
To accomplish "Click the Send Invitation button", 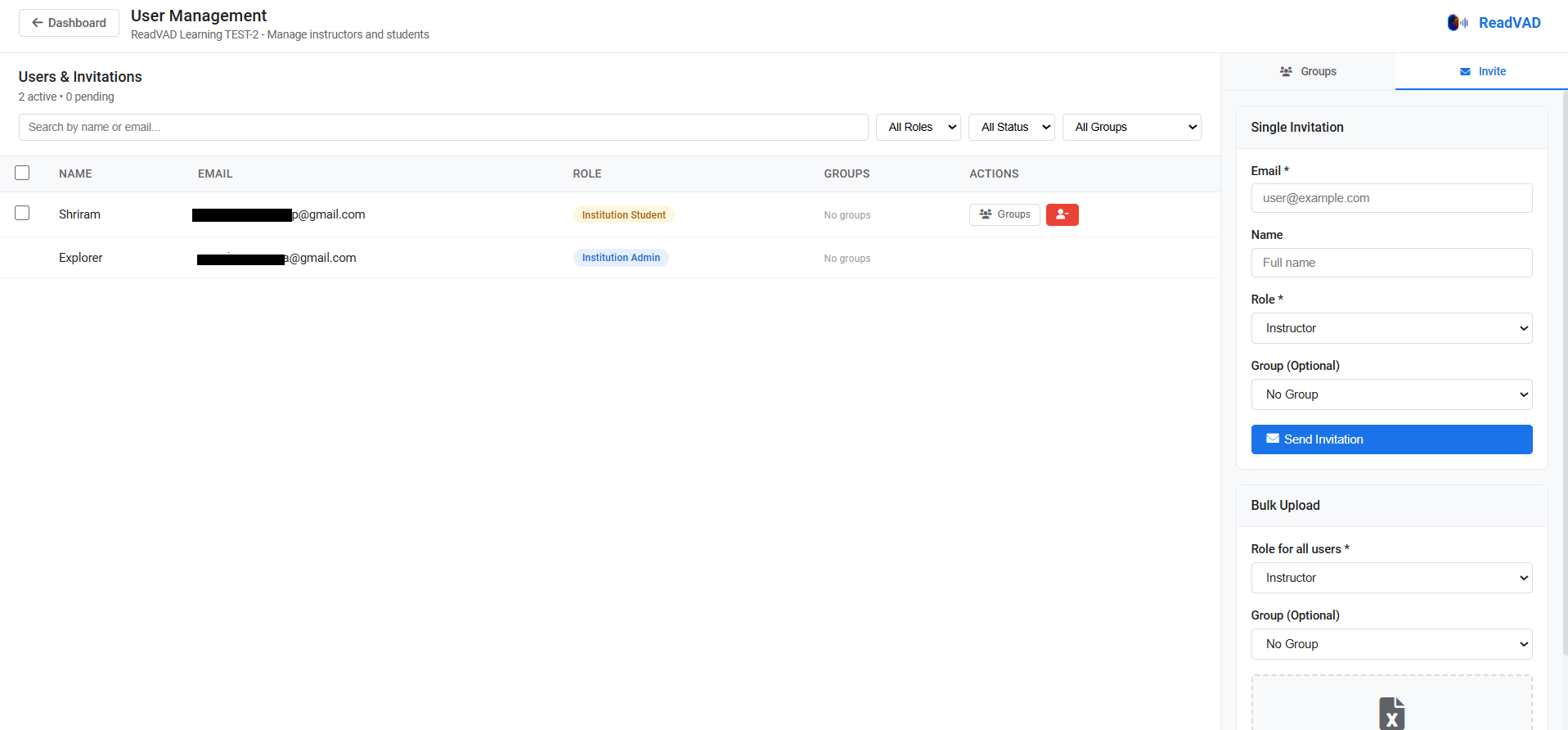I will [1391, 439].
